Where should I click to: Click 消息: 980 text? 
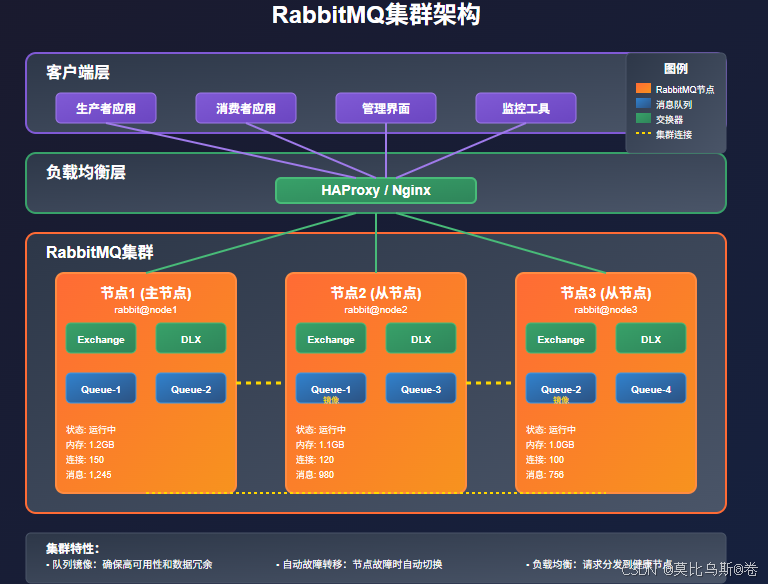click(315, 475)
